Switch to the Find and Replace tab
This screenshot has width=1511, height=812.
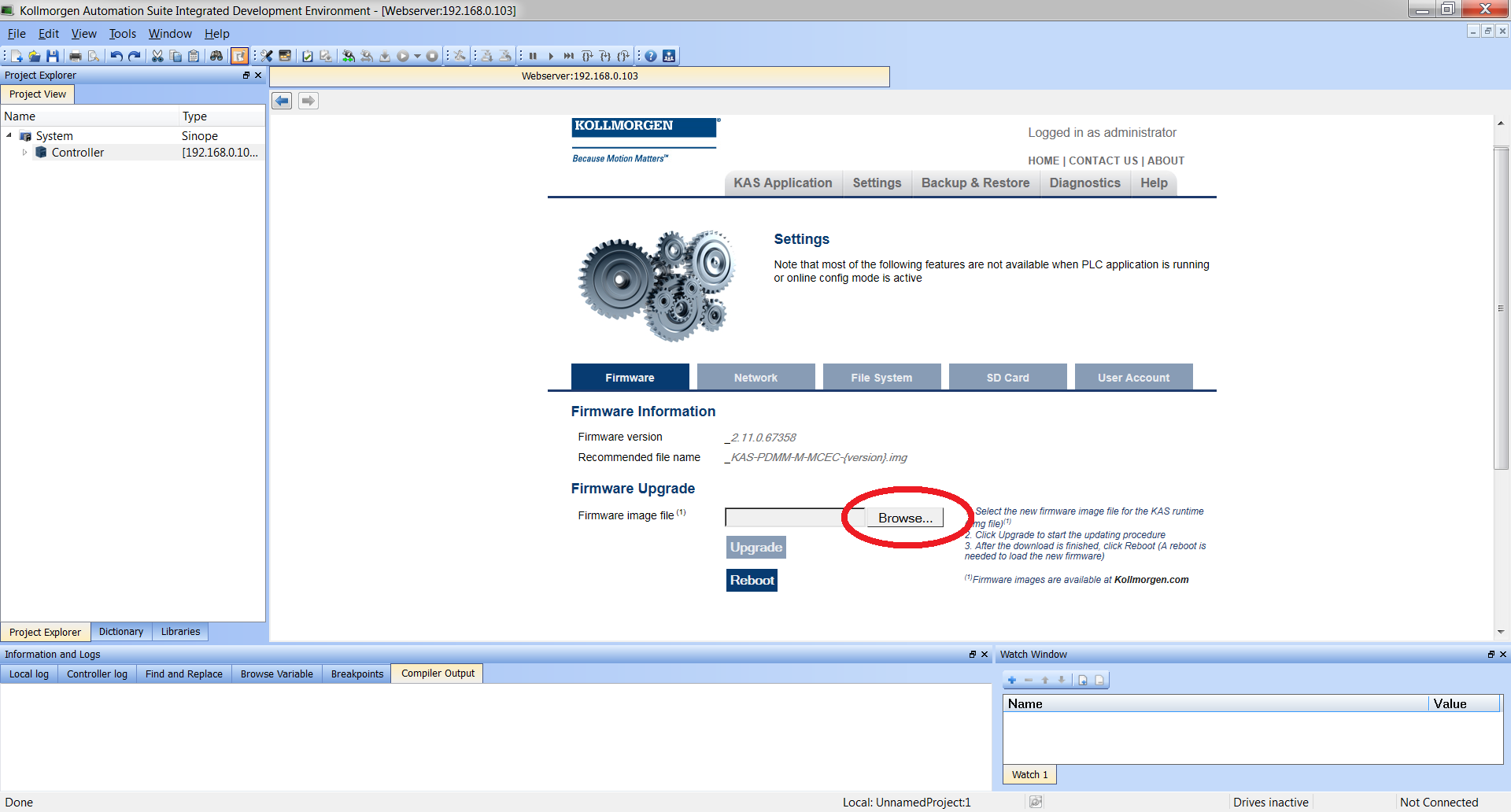184,674
